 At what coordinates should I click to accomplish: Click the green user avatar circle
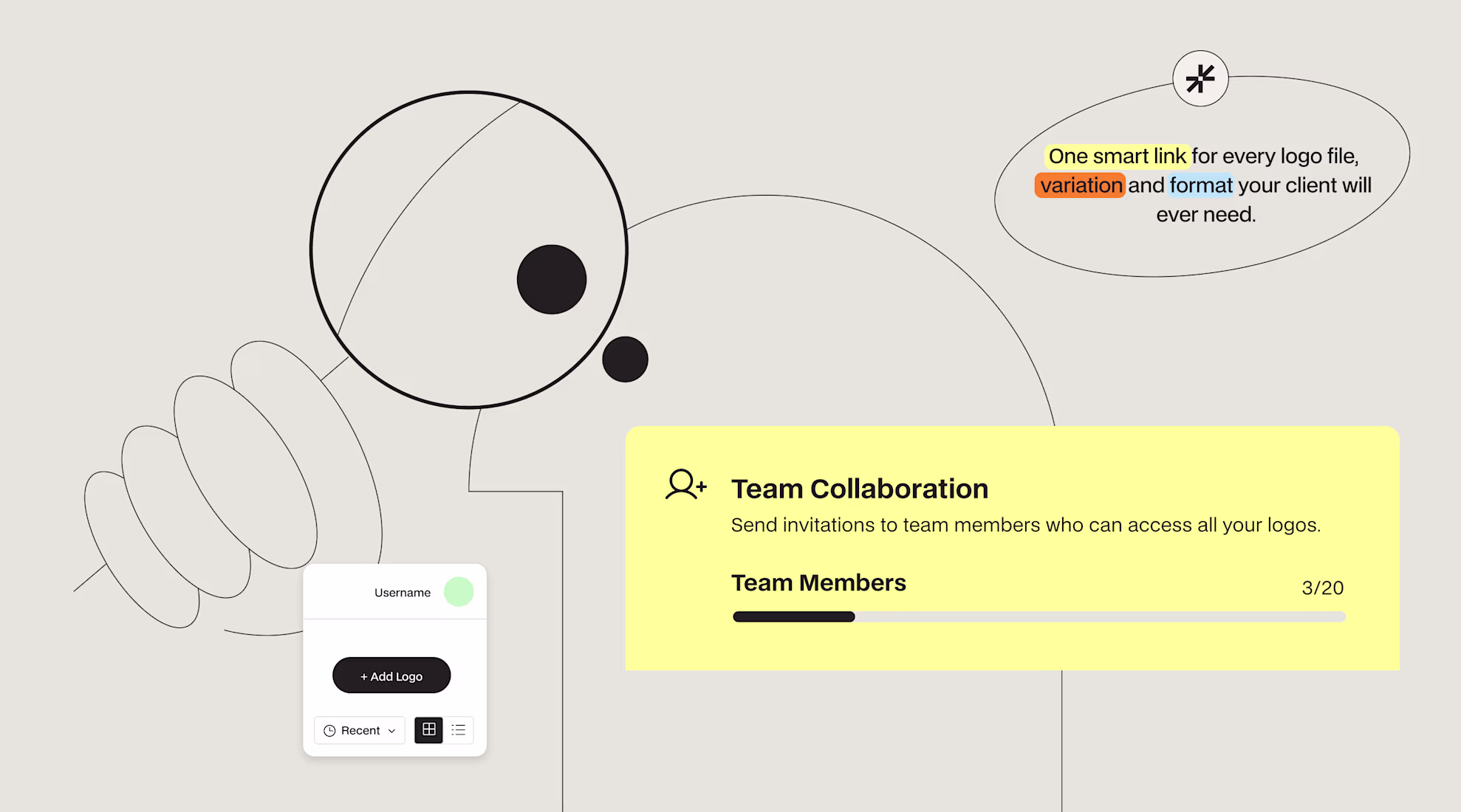(x=459, y=591)
